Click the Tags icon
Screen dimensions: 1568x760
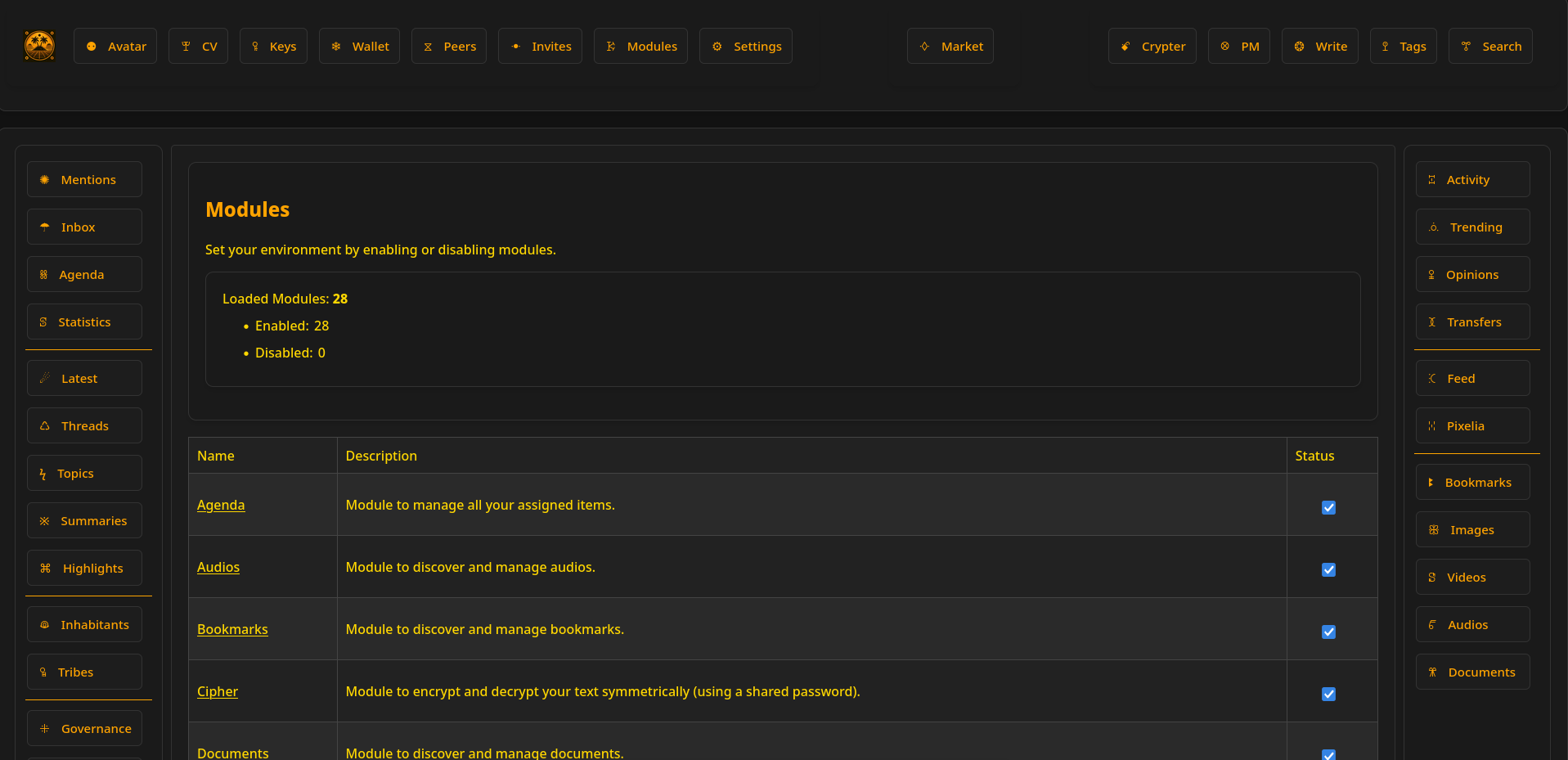coord(1386,47)
